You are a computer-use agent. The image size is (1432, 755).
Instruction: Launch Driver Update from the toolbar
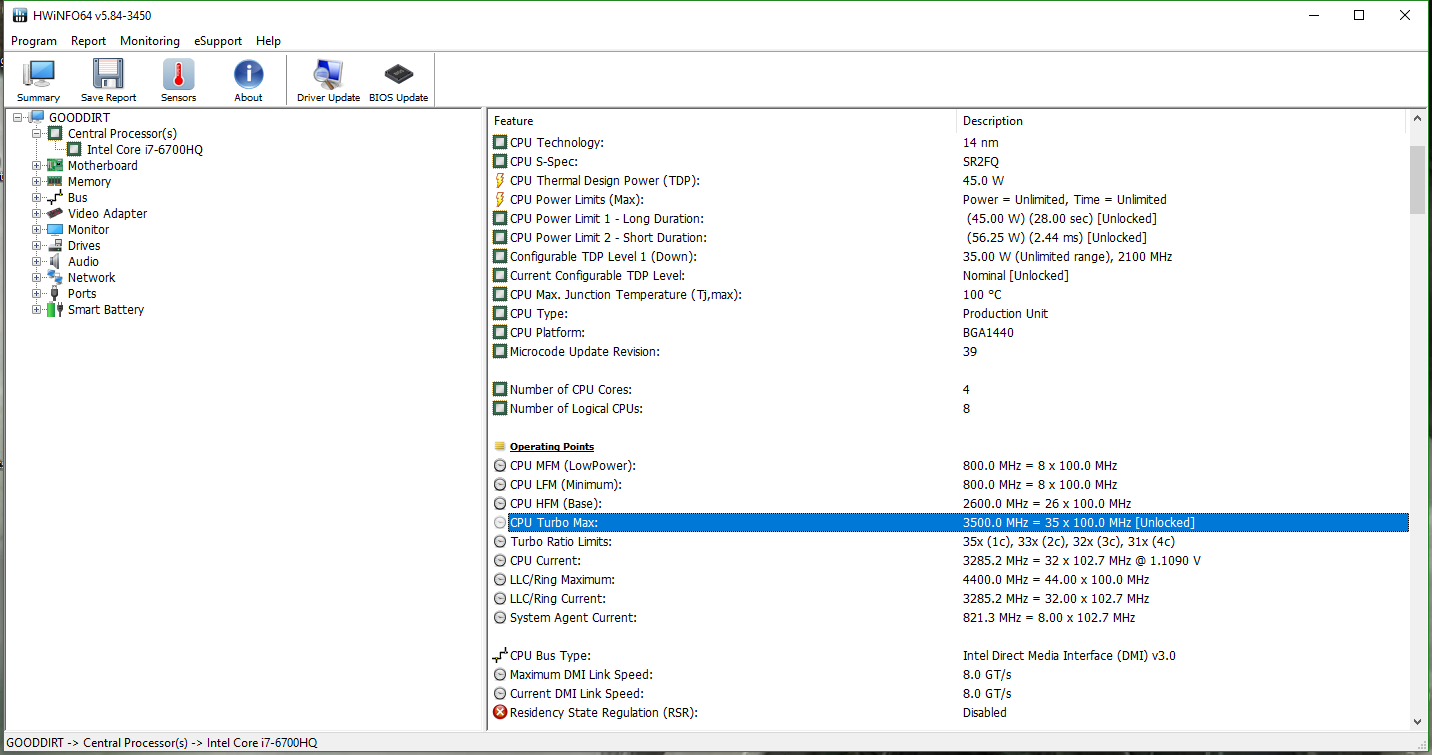pyautogui.click(x=328, y=80)
